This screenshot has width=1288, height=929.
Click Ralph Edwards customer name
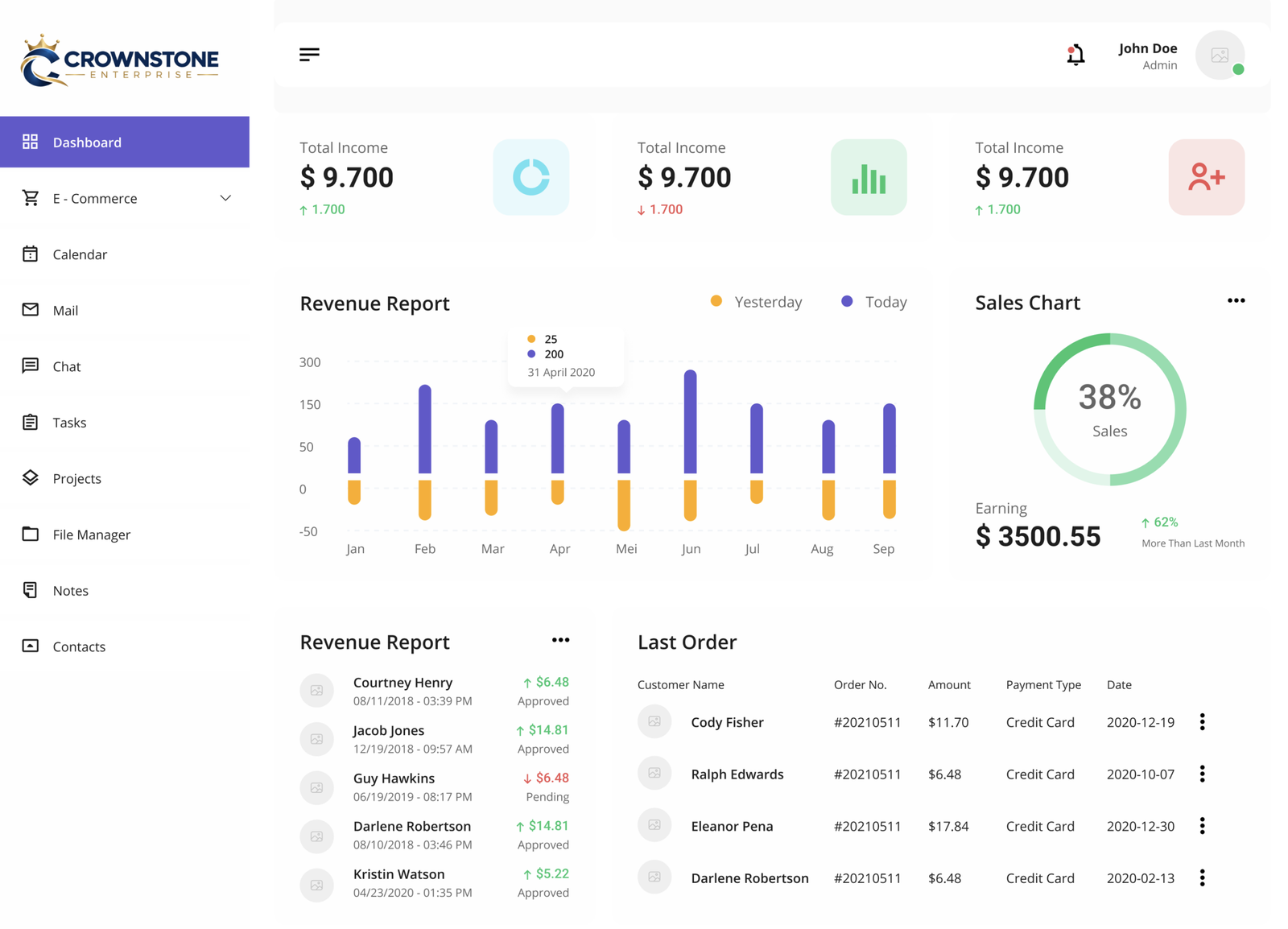(737, 774)
